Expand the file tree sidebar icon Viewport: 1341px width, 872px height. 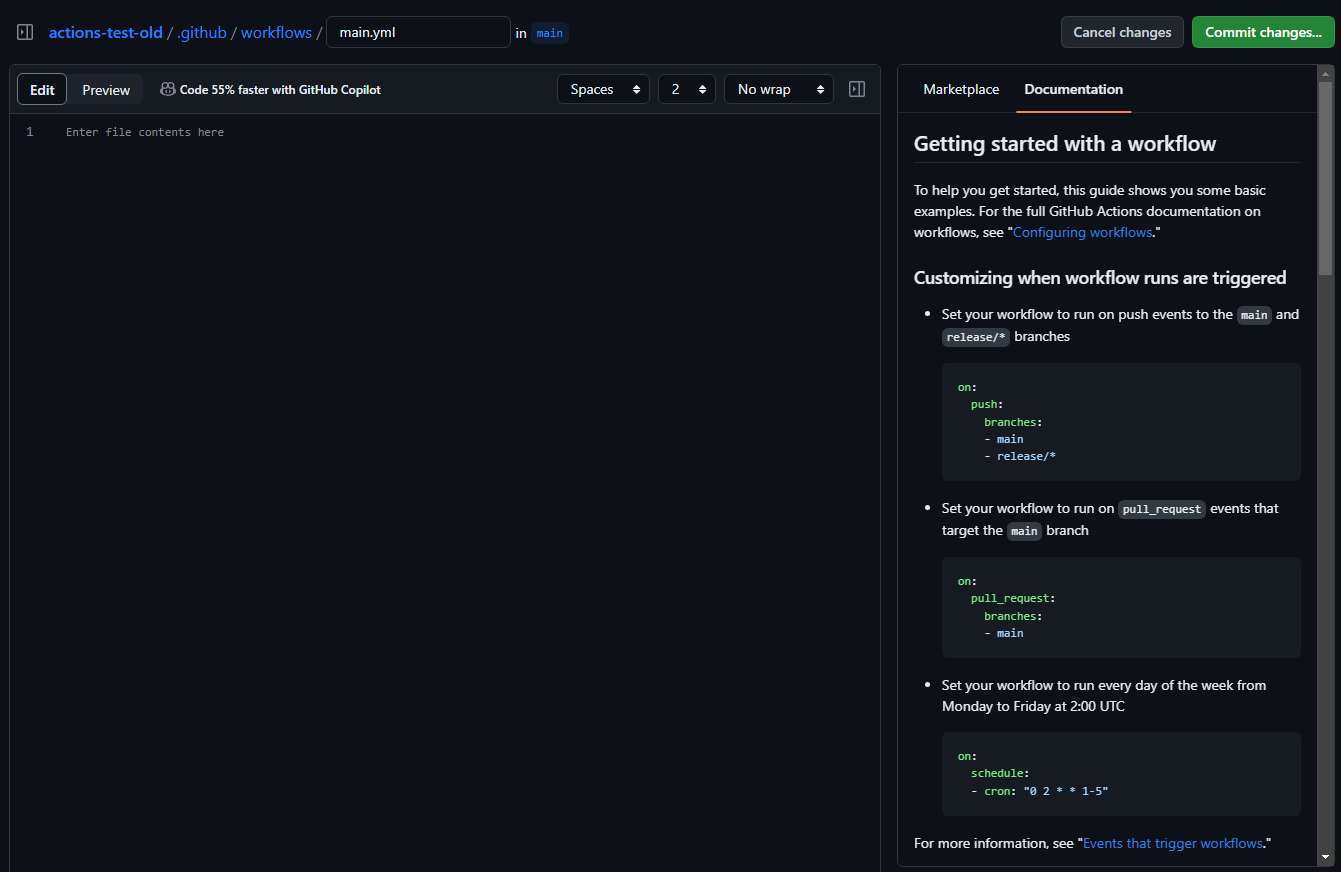pyautogui.click(x=25, y=32)
